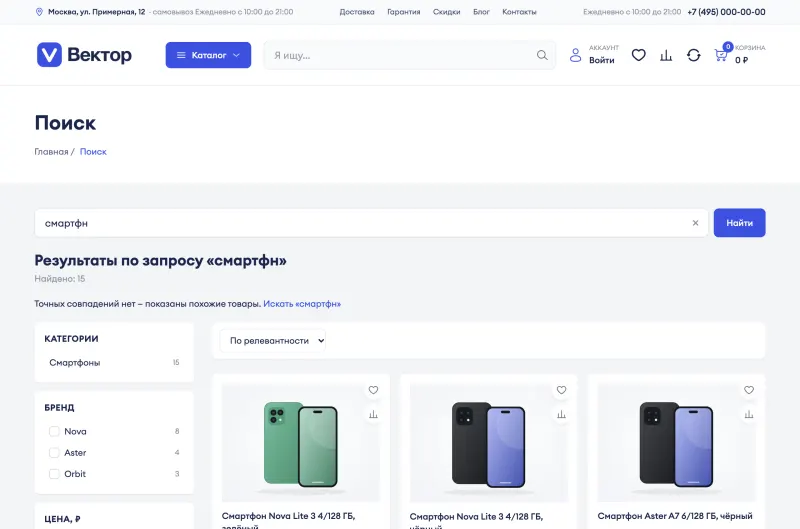Screen dimensions: 800x529
Task: Click the Вектор logo
Action: tap(84, 55)
